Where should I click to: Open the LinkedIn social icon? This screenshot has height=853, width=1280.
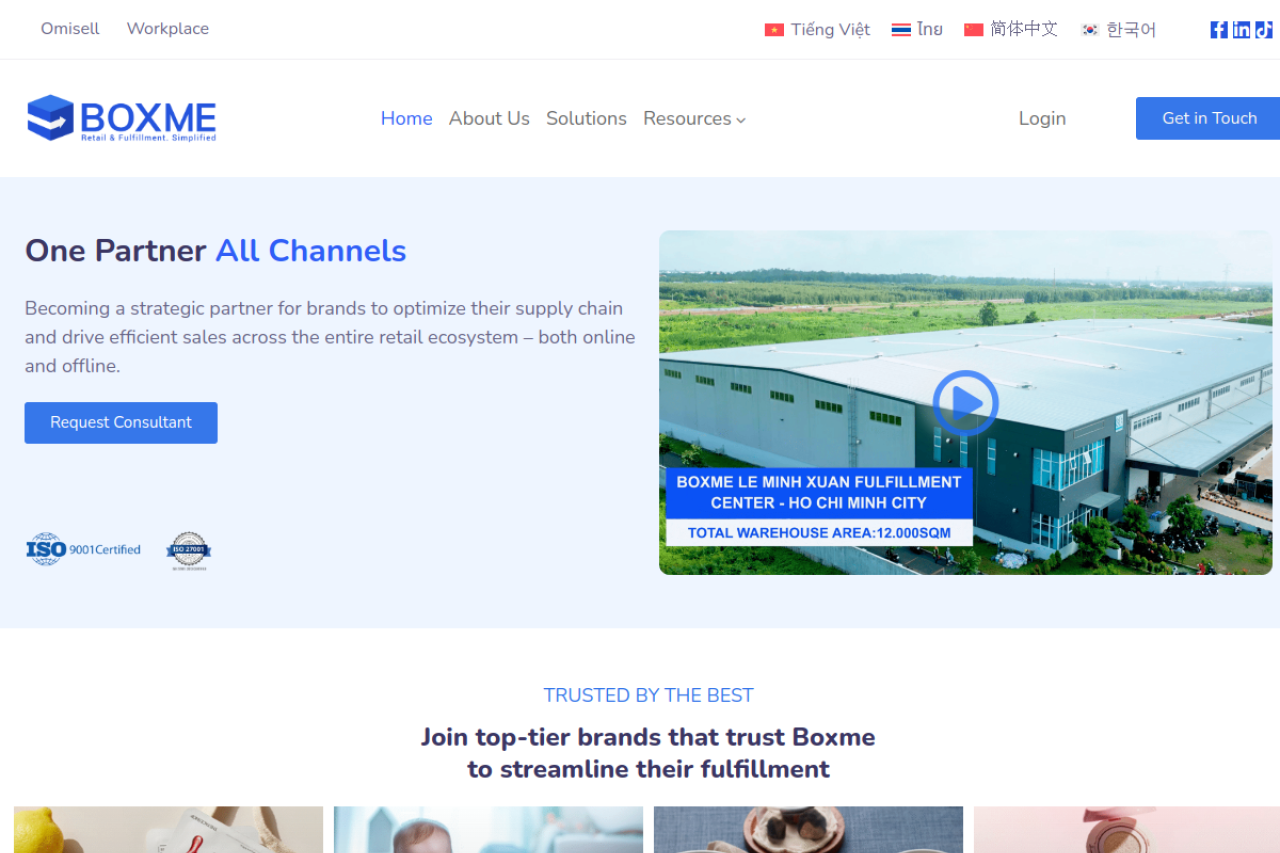coord(1241,30)
